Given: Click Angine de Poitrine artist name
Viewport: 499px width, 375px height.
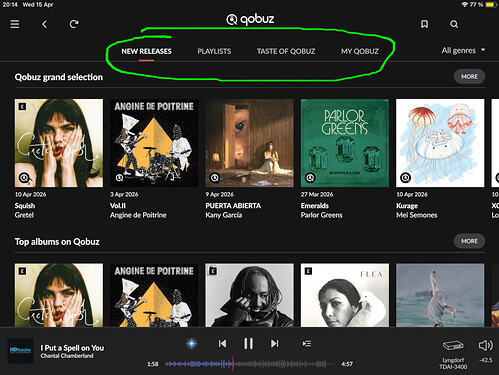Looking at the screenshot, I should point(138,215).
